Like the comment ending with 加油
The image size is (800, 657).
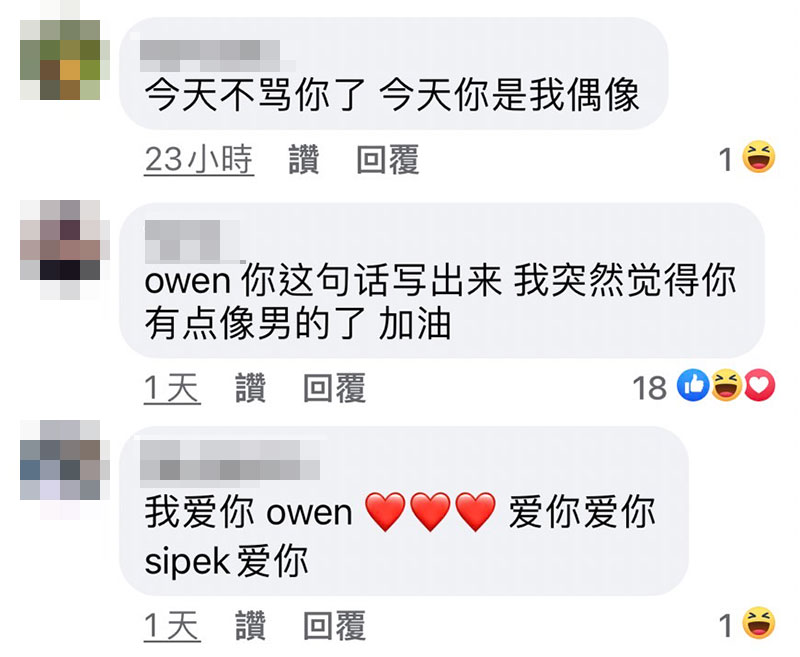tap(251, 388)
